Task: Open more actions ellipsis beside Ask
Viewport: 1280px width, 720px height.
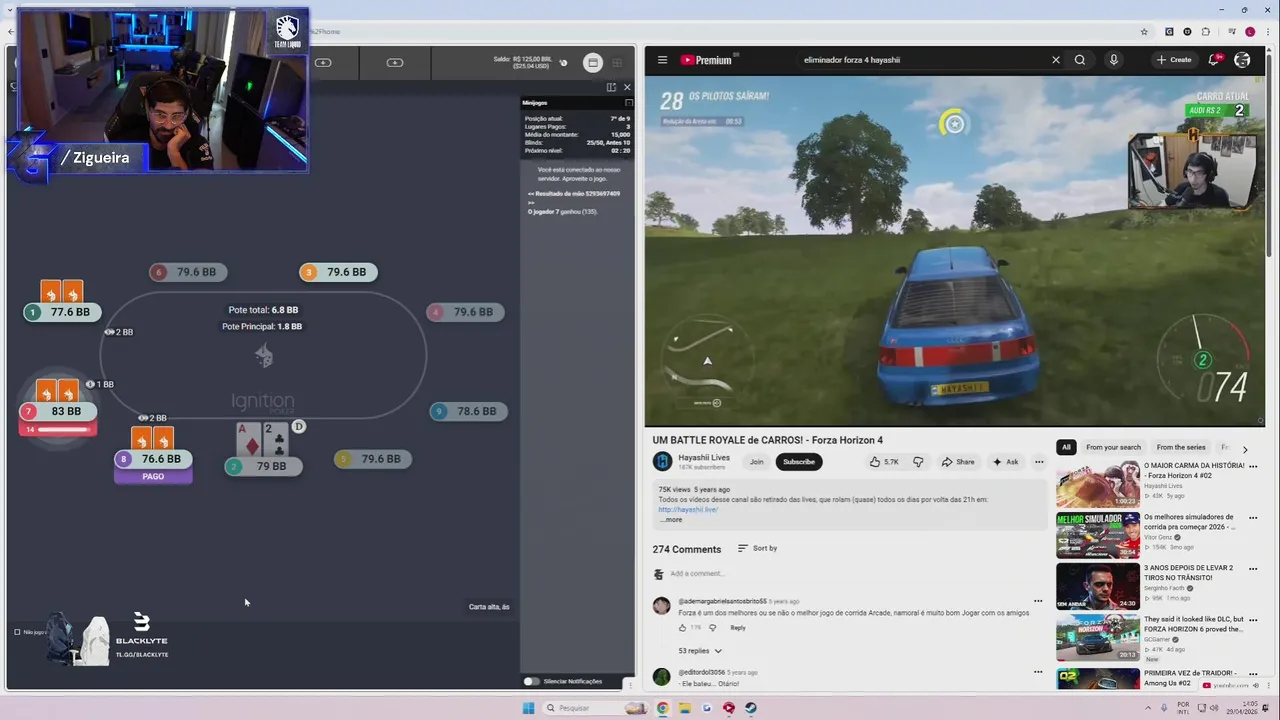Action: click(x=1039, y=462)
